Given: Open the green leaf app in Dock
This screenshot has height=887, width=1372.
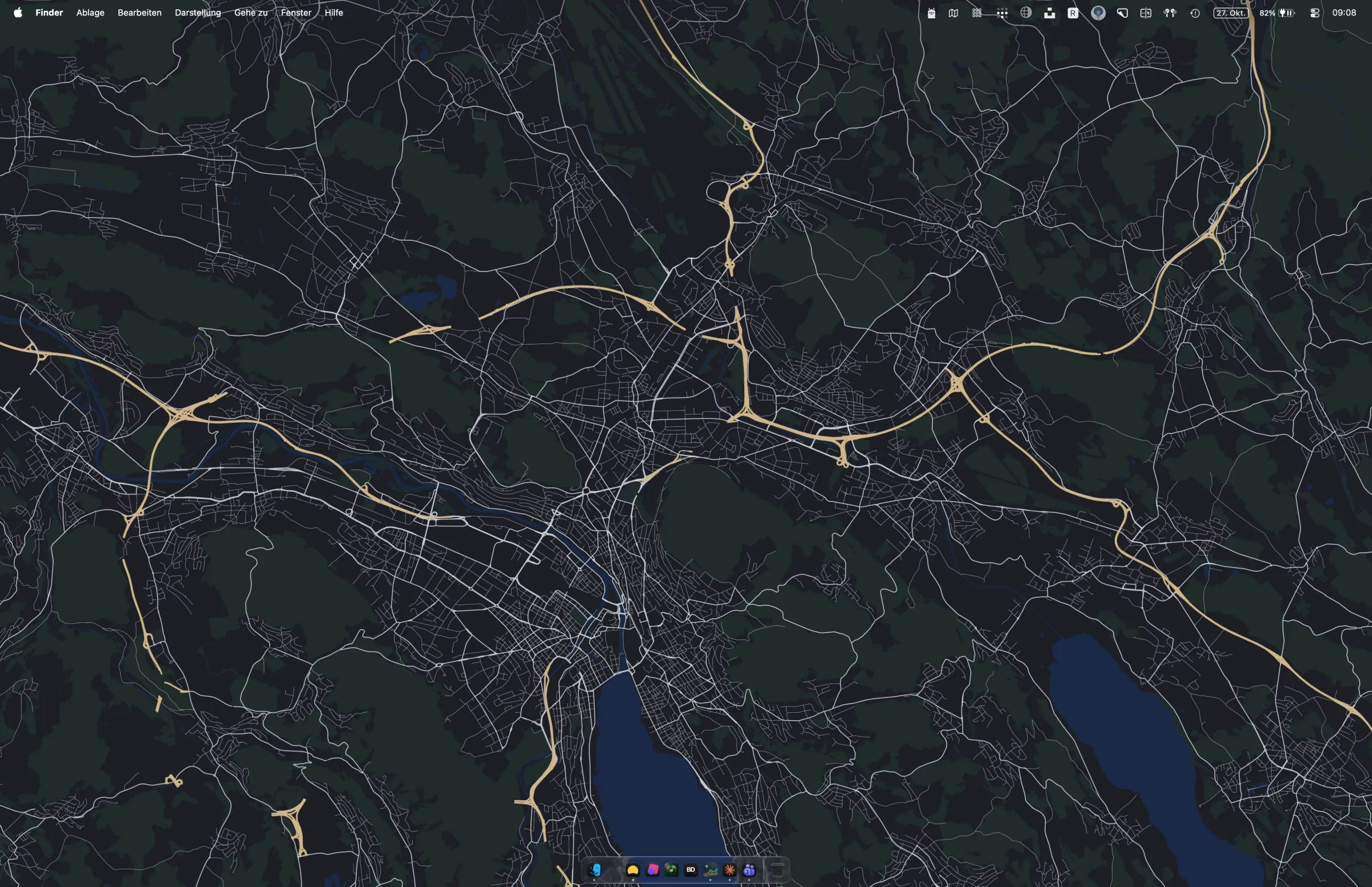Looking at the screenshot, I should 672,869.
